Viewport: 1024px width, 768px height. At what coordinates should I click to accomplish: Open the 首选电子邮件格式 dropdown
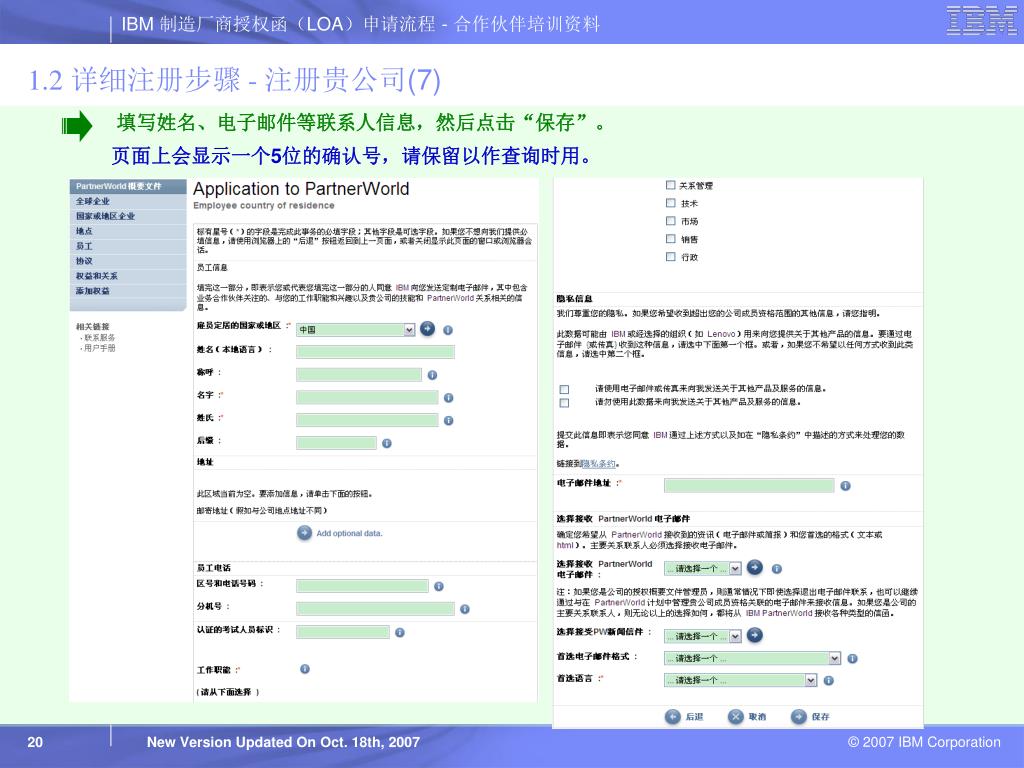coord(752,658)
